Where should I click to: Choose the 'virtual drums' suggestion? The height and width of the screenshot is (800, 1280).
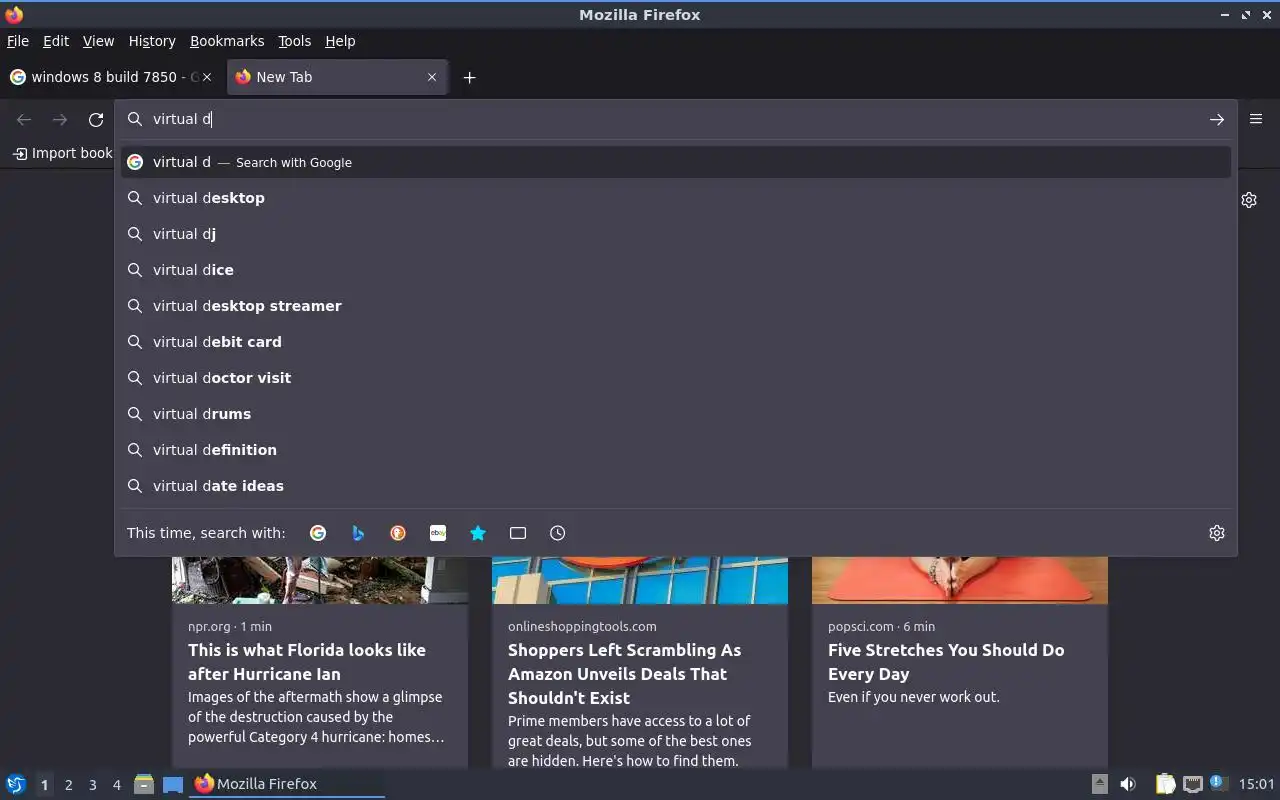676,414
